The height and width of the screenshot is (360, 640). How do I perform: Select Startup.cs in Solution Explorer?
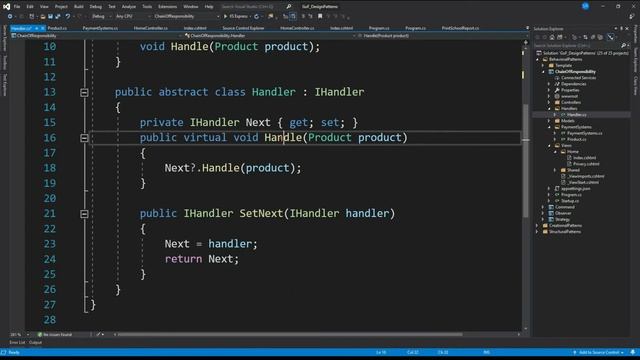[x=569, y=201]
